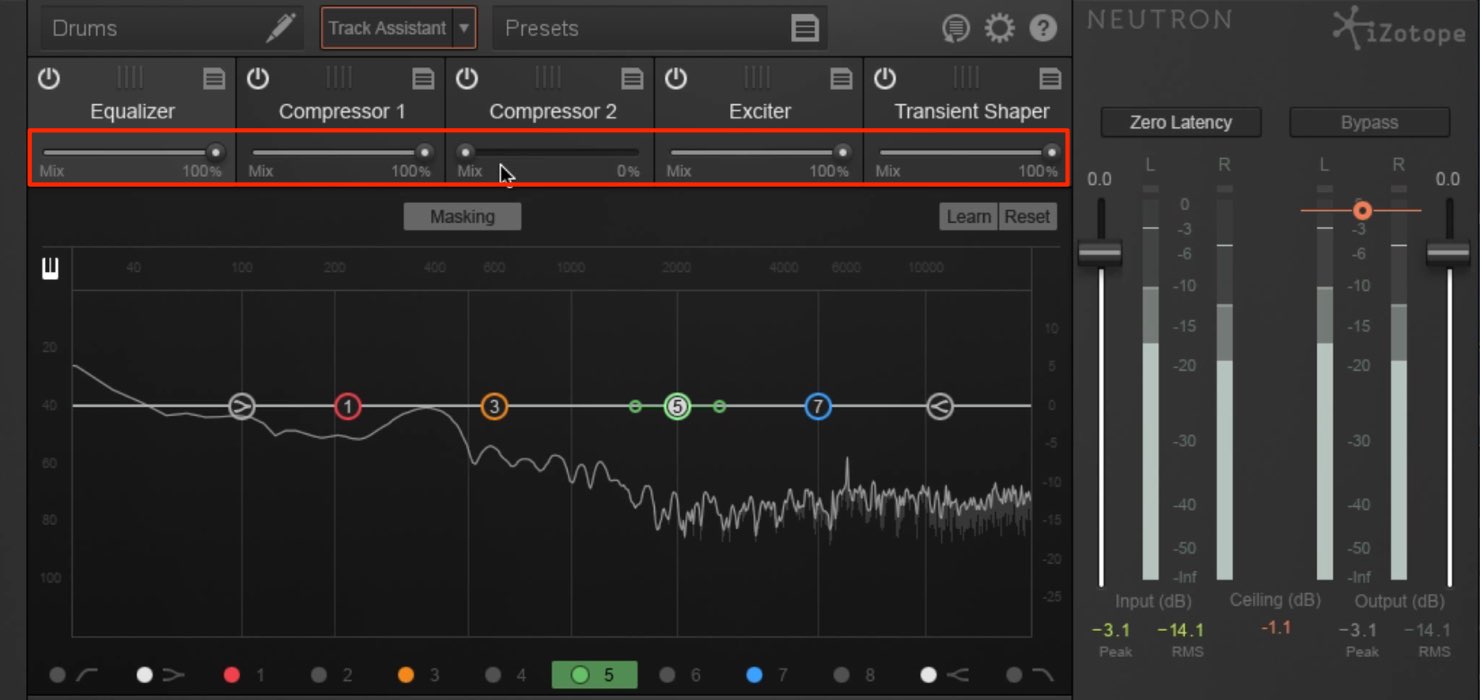
Task: Click the Compressor 1 Mix slider
Action: point(341,152)
